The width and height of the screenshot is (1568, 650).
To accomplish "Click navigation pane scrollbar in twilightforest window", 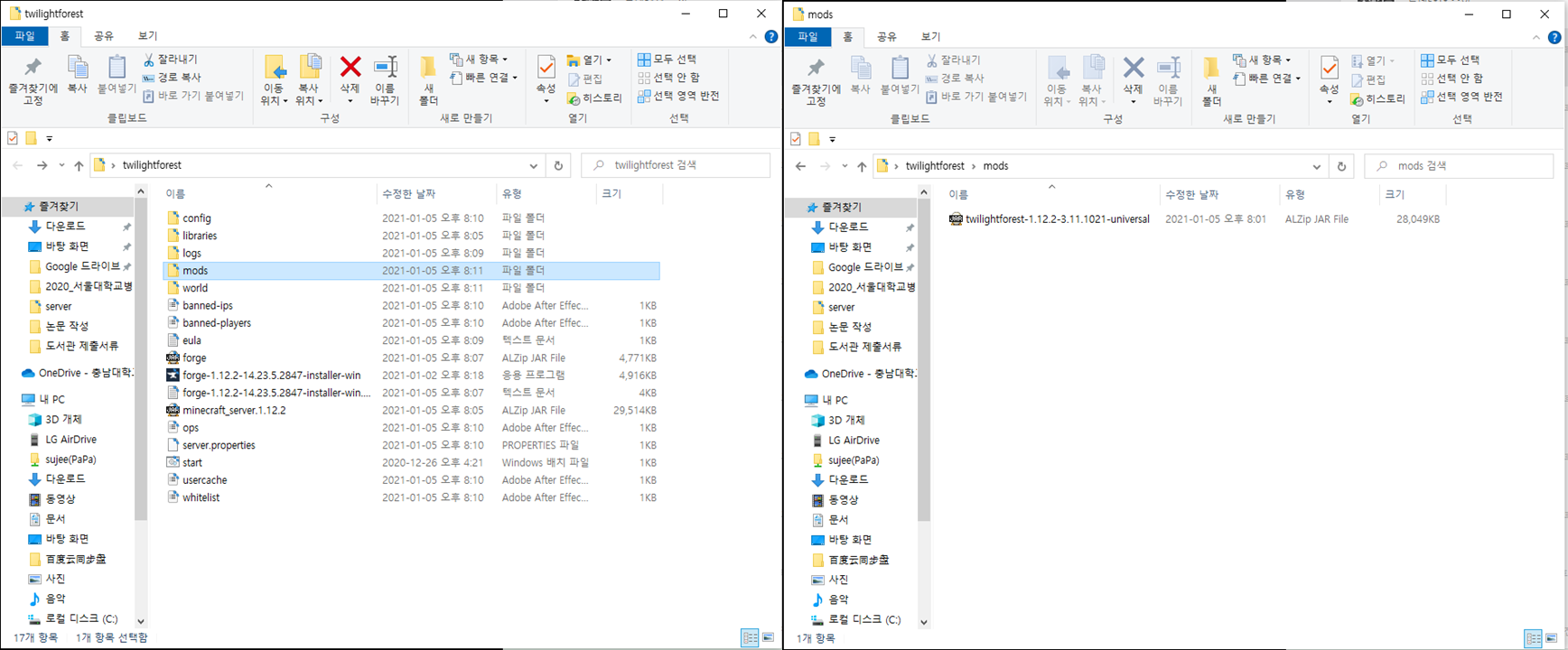I will [x=141, y=361].
